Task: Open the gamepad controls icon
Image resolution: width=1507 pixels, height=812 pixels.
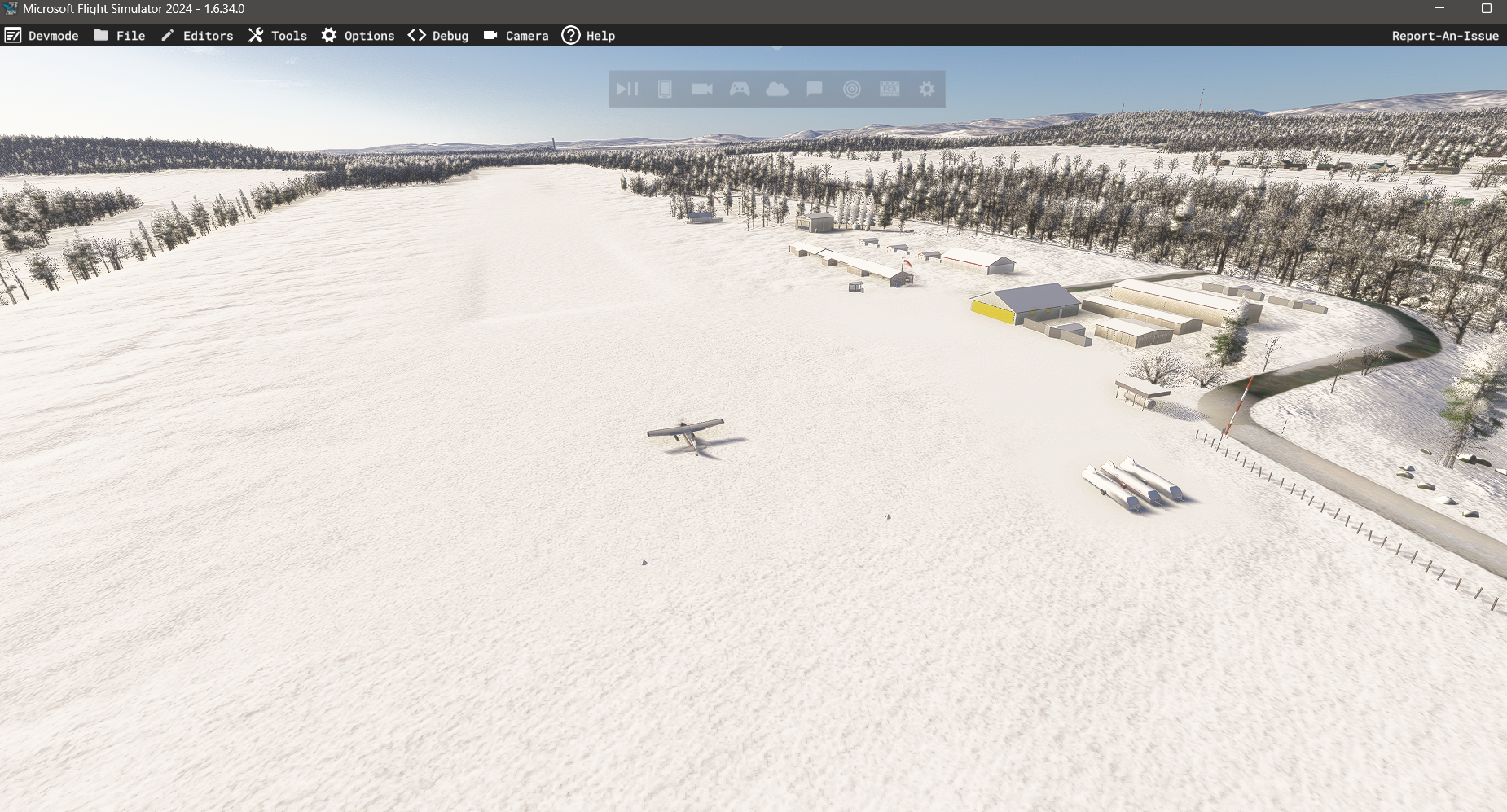Action: pyautogui.click(x=740, y=89)
